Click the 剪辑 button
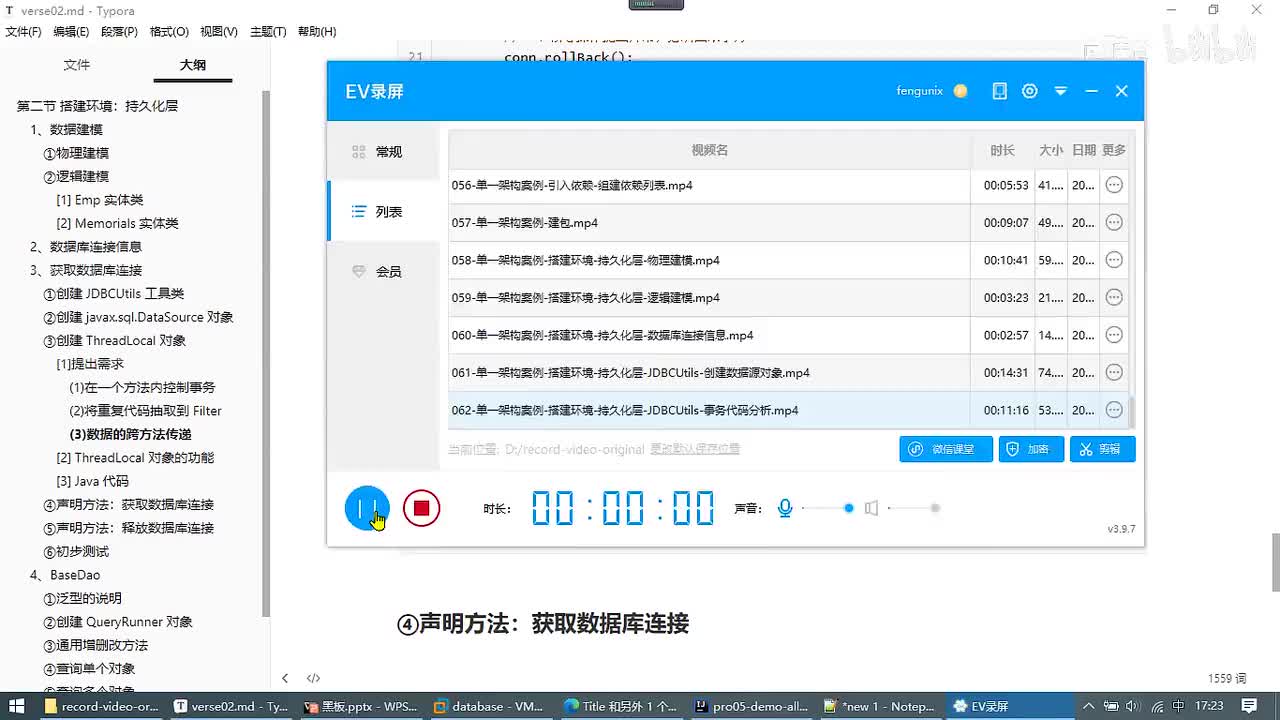Viewport: 1280px width, 720px height. click(x=1102, y=449)
